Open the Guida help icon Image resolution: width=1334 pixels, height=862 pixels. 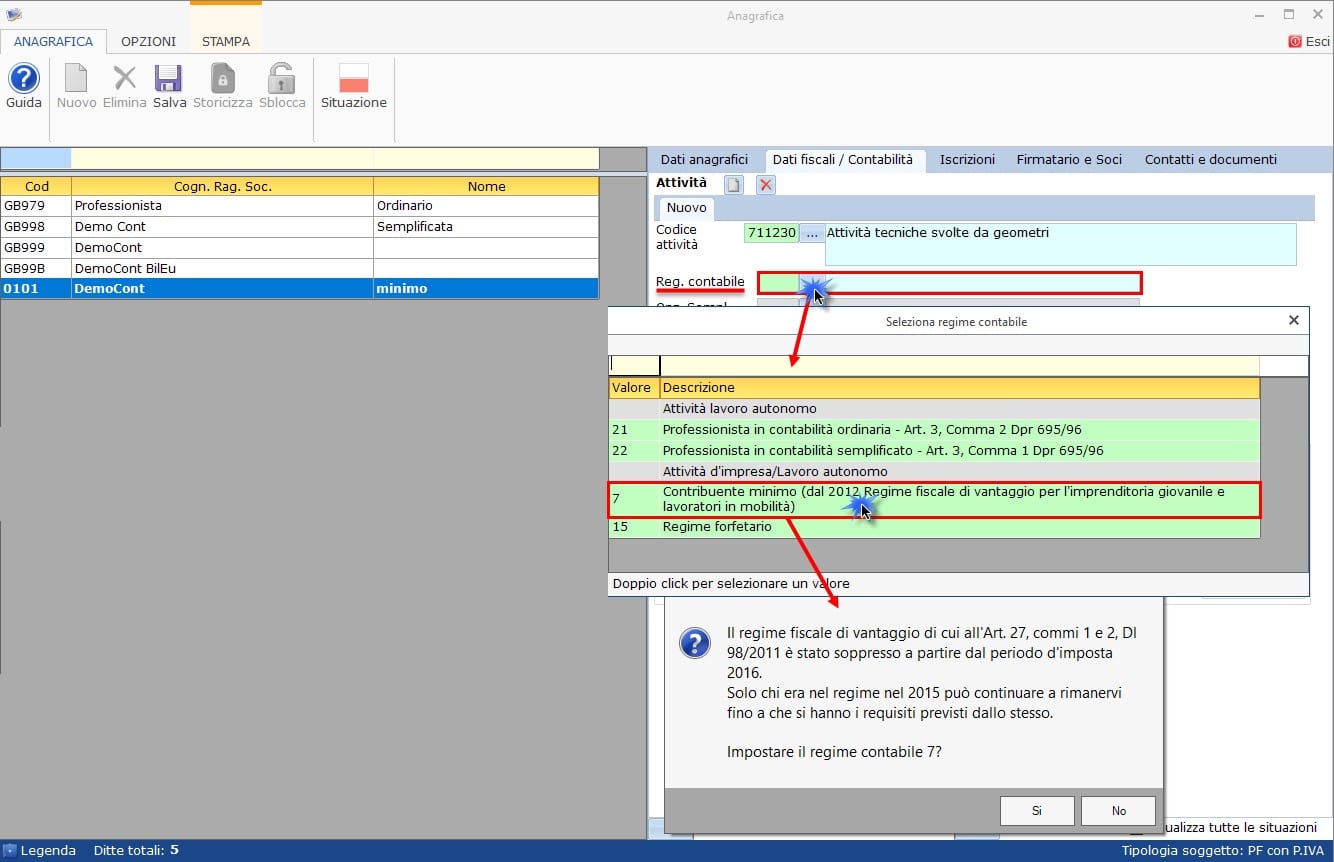point(23,79)
